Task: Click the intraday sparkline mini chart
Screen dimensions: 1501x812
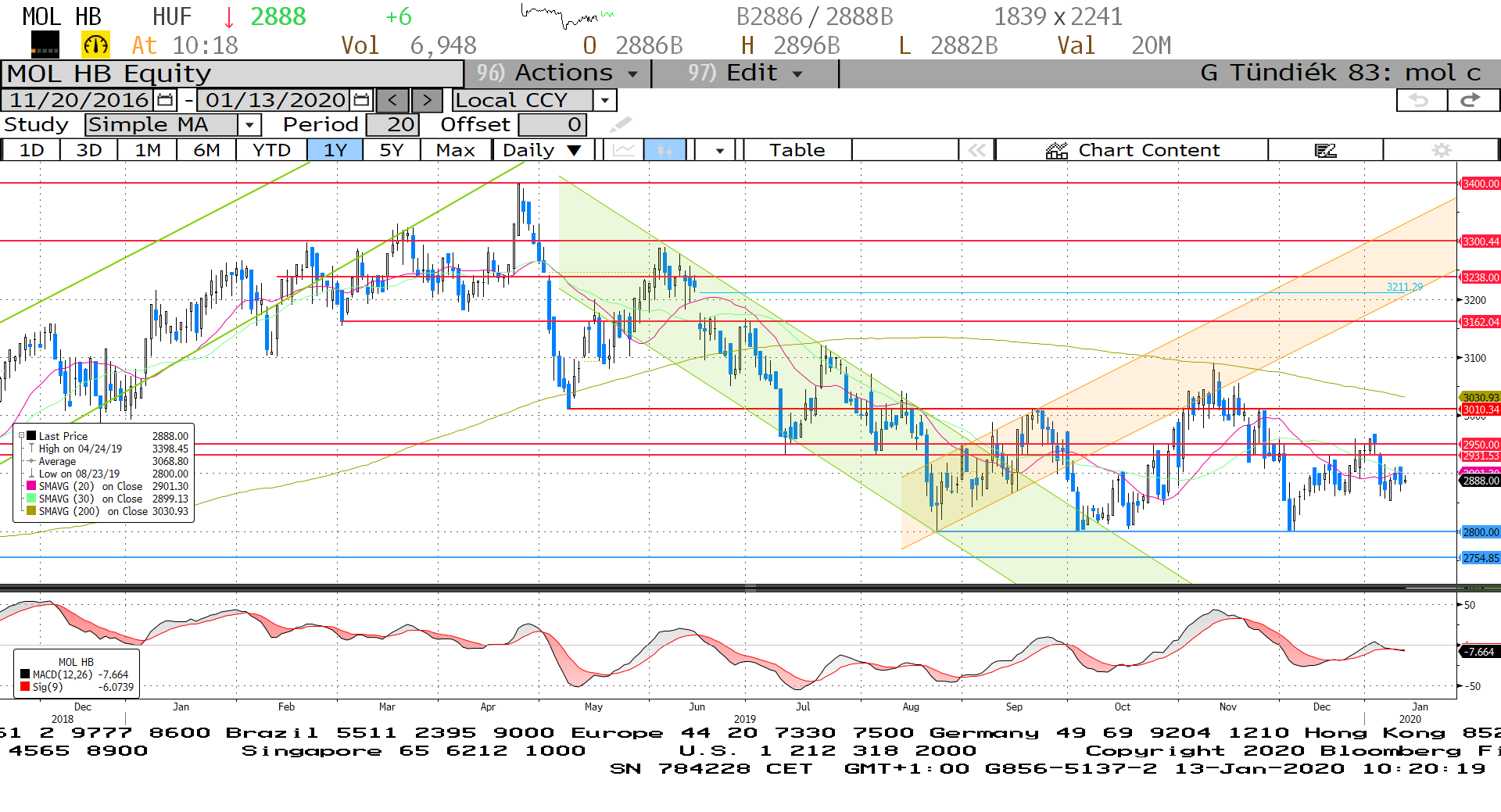Action: (x=567, y=16)
